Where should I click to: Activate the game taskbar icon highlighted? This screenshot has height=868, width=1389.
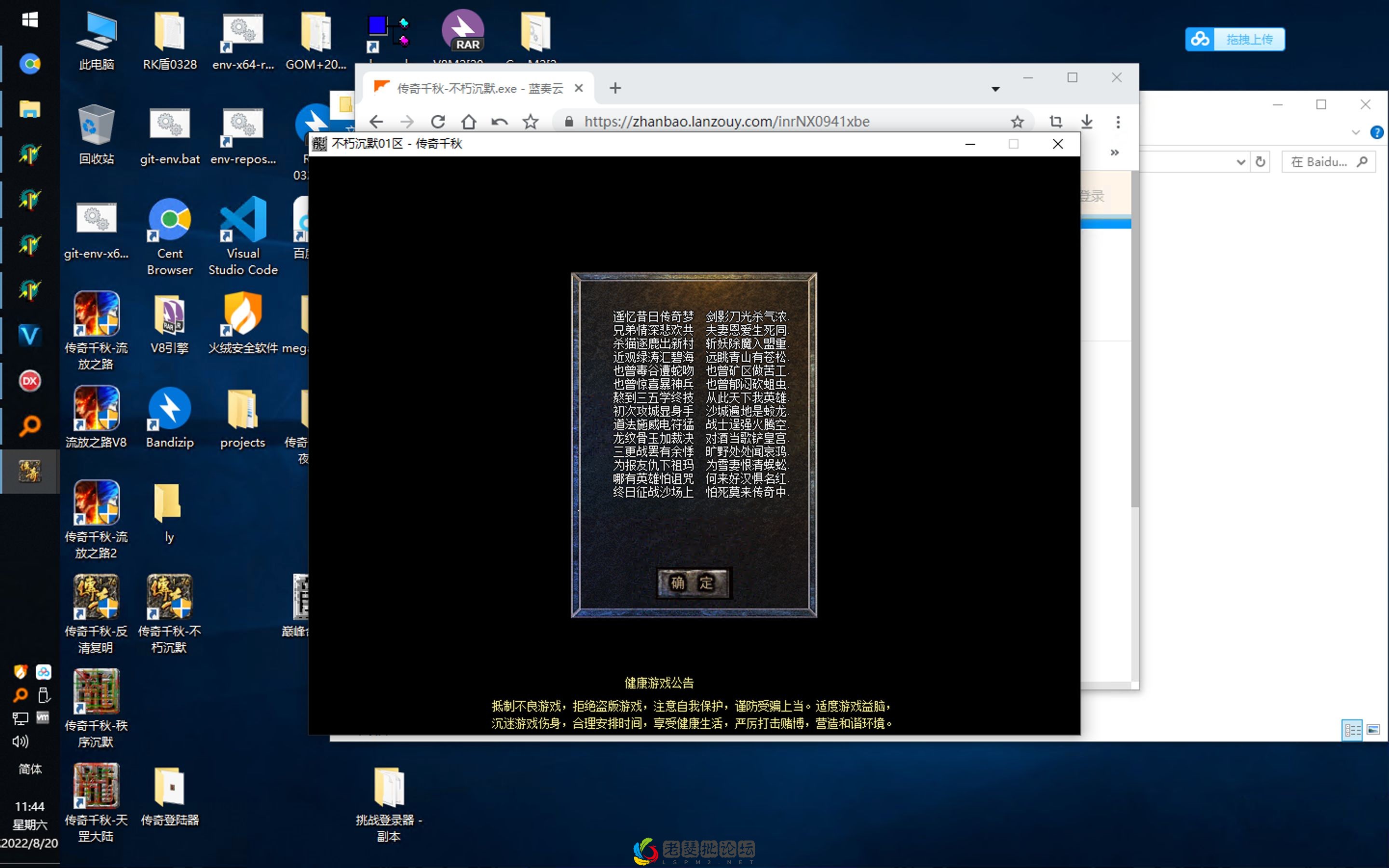[x=30, y=471]
